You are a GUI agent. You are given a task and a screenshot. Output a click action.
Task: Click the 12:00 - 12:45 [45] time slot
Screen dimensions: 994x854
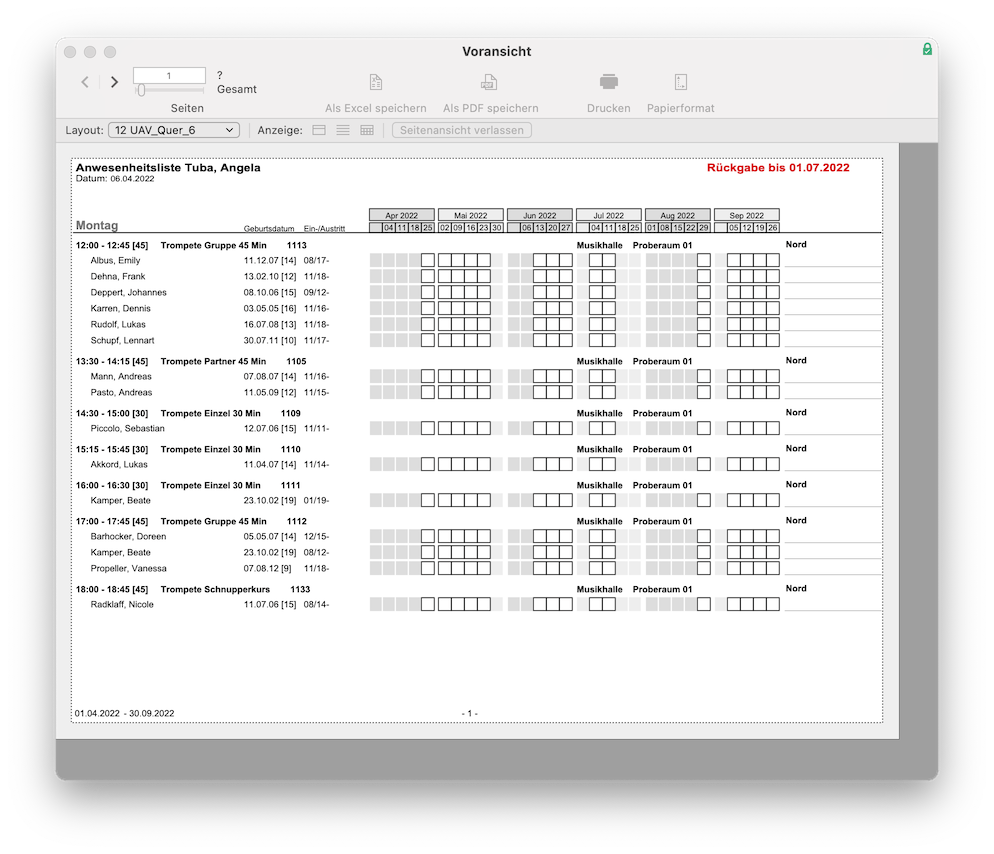(112, 245)
